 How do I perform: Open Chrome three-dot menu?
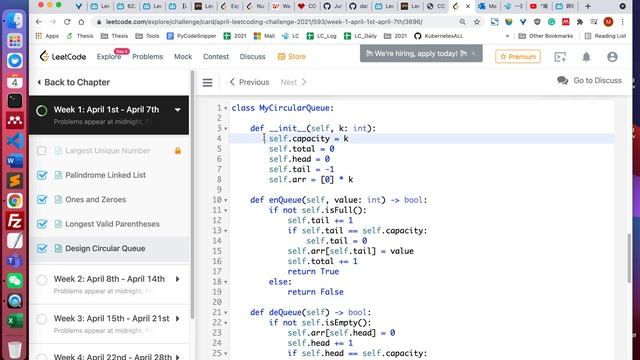(622, 22)
